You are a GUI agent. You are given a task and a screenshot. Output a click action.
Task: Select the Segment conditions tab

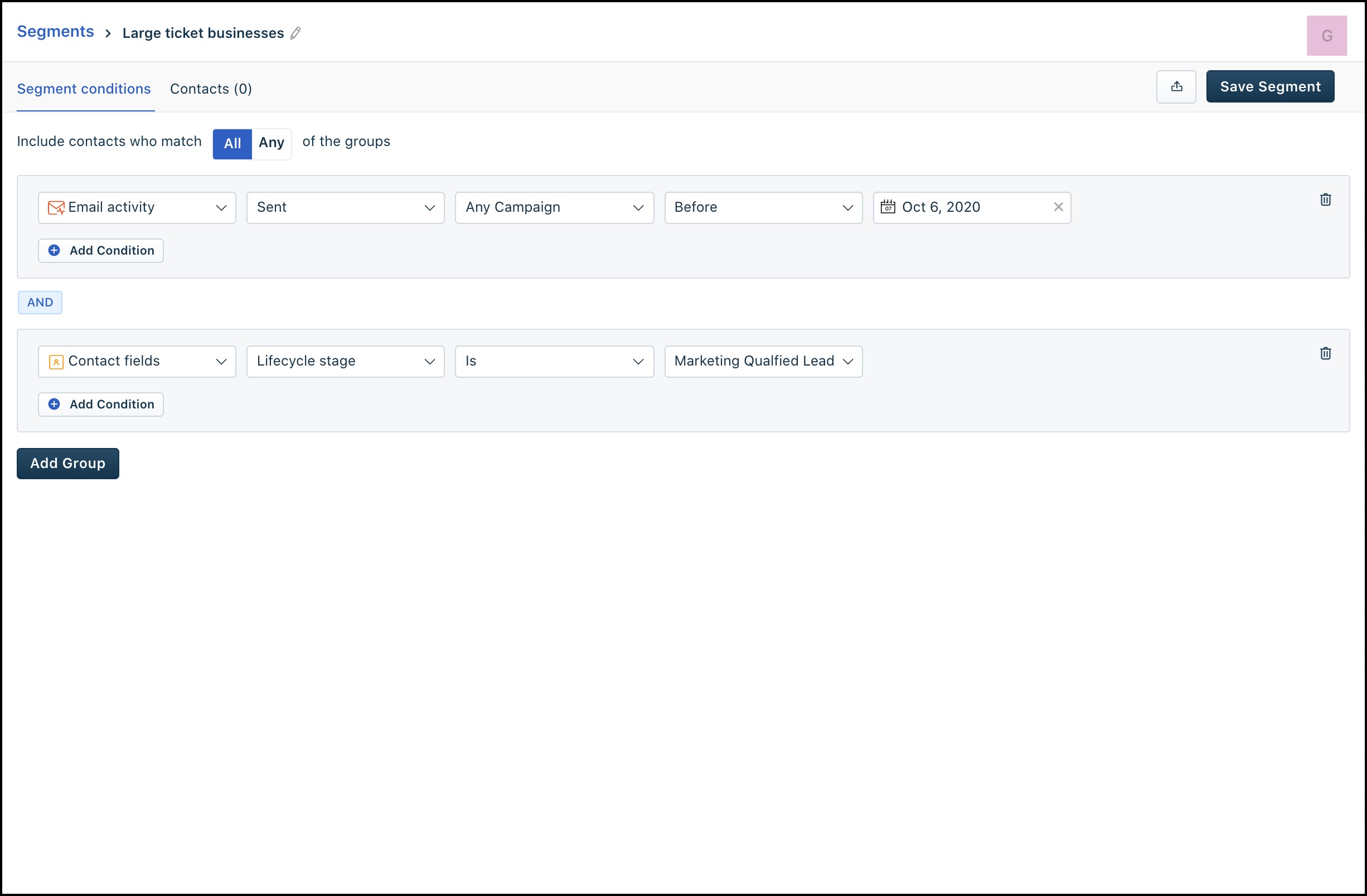(84, 89)
